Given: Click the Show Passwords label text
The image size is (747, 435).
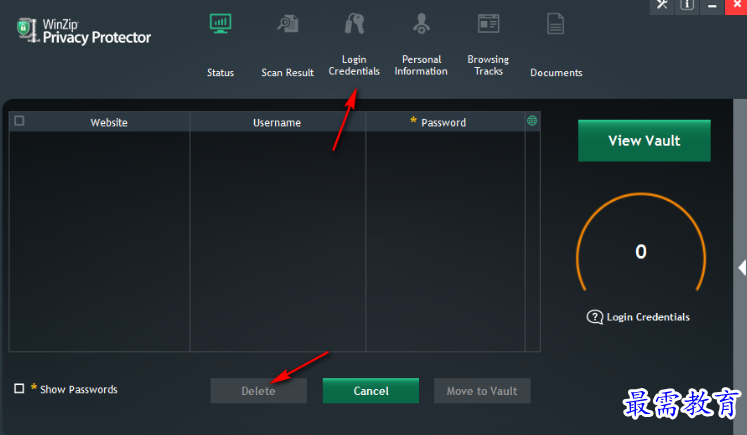Looking at the screenshot, I should pos(79,389).
